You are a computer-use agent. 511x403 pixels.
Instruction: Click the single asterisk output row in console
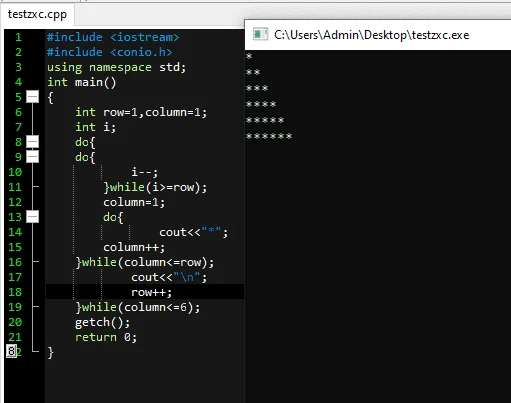[x=249, y=56]
